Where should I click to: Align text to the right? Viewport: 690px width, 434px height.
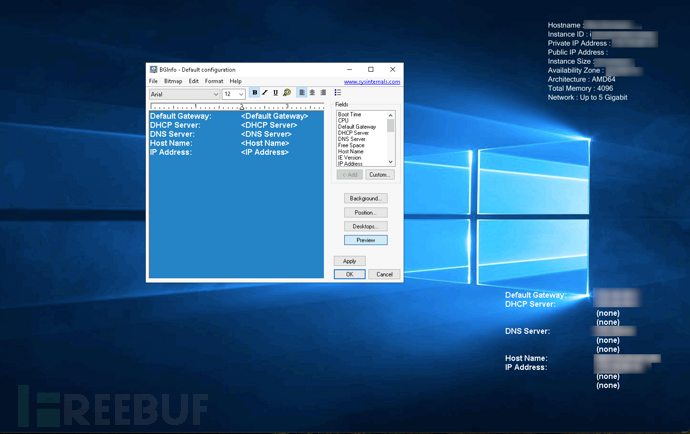coord(323,93)
